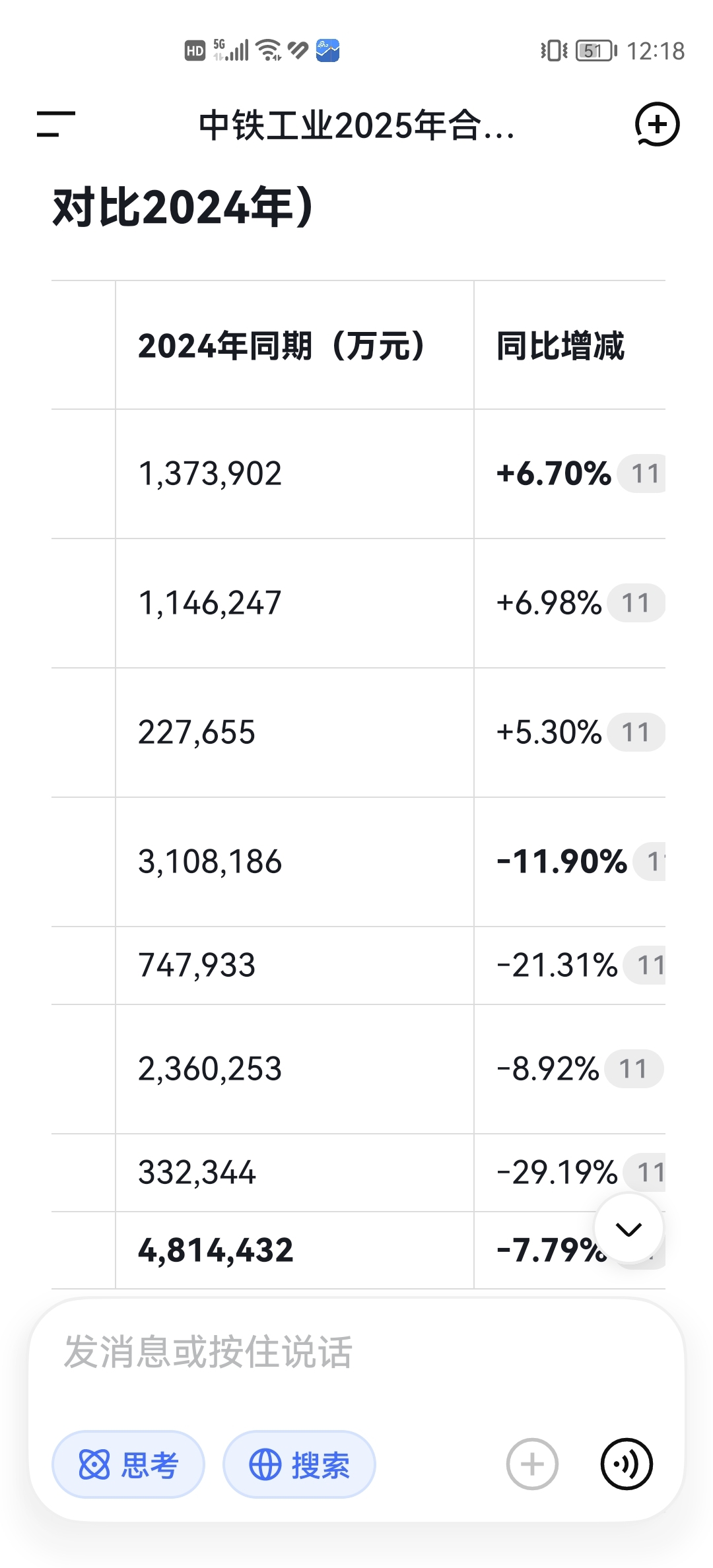The width and height of the screenshot is (713, 1568).
Task: Tap the conversation title 中铁工业2025年合...
Action: (x=356, y=125)
